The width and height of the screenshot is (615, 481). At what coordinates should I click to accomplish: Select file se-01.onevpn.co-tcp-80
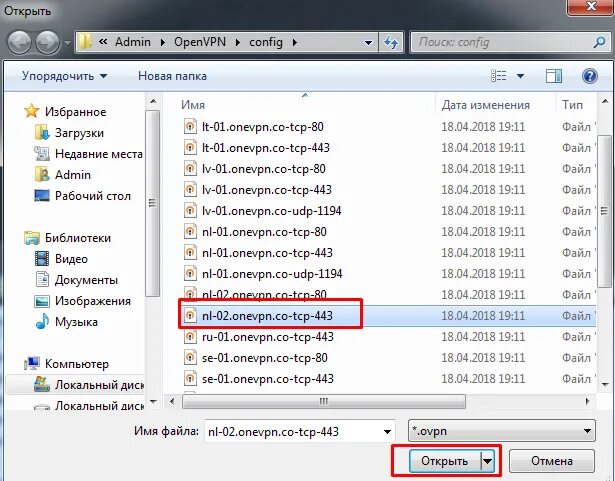(264, 358)
